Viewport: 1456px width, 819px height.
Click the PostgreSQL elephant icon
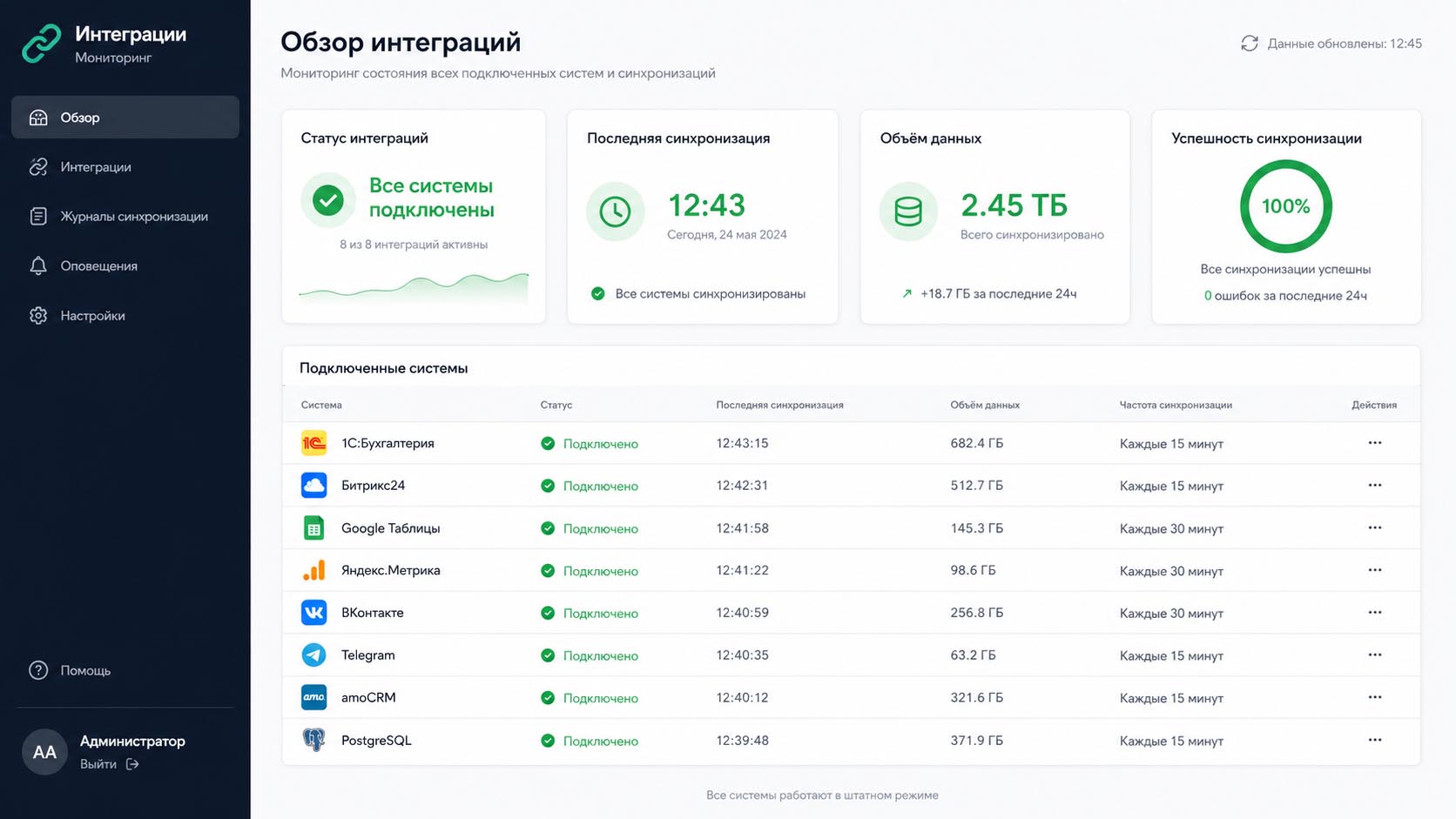click(x=313, y=740)
